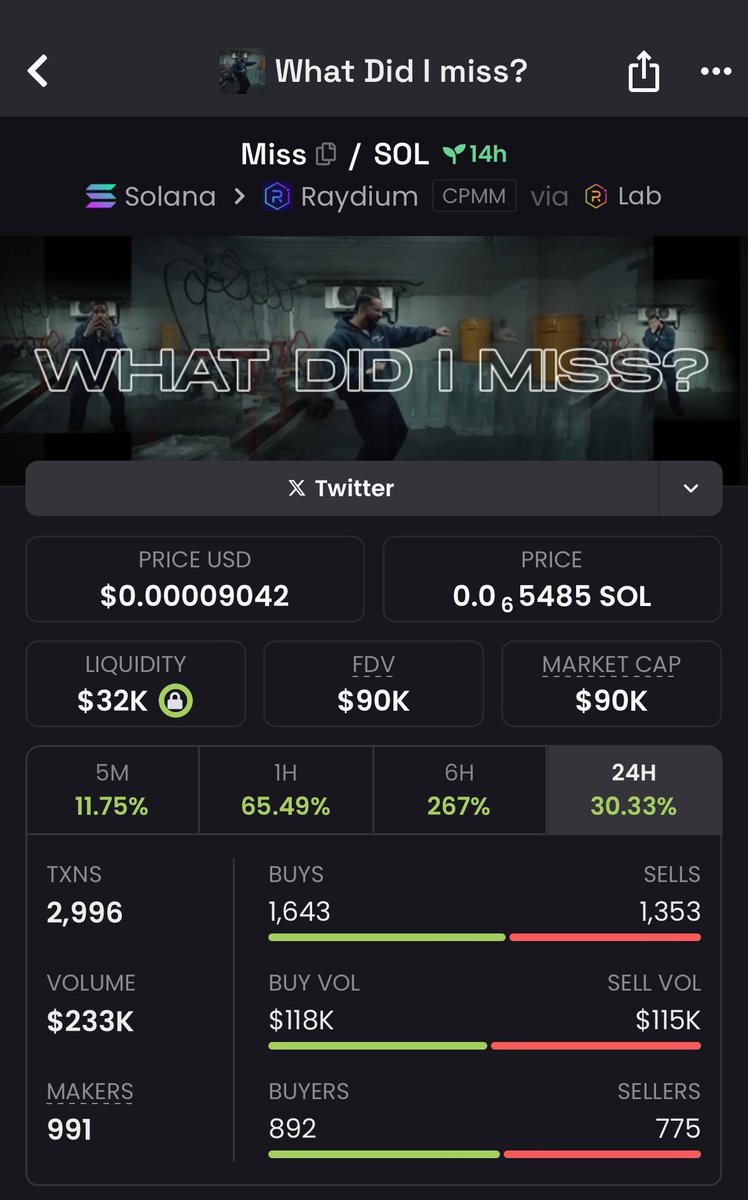Tap the Makers info label
This screenshot has width=748, height=1200.
click(x=90, y=1092)
